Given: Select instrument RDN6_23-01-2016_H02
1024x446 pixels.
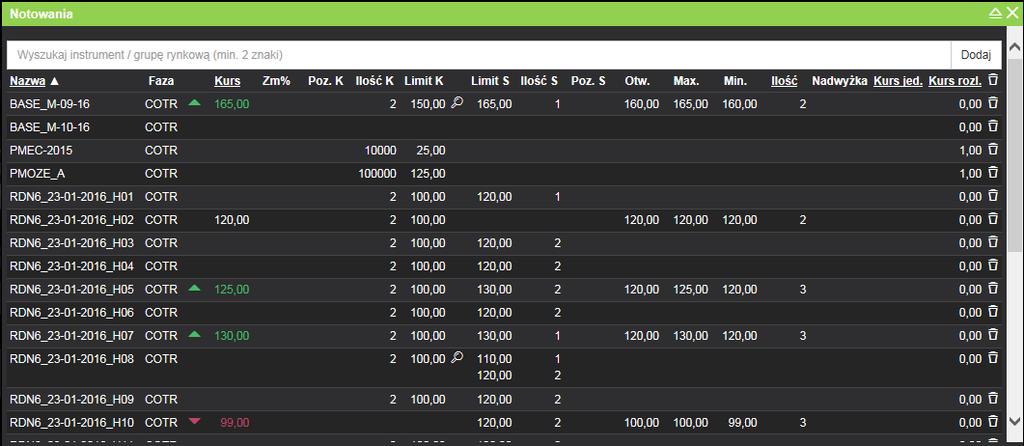Looking at the screenshot, I should pos(72,220).
